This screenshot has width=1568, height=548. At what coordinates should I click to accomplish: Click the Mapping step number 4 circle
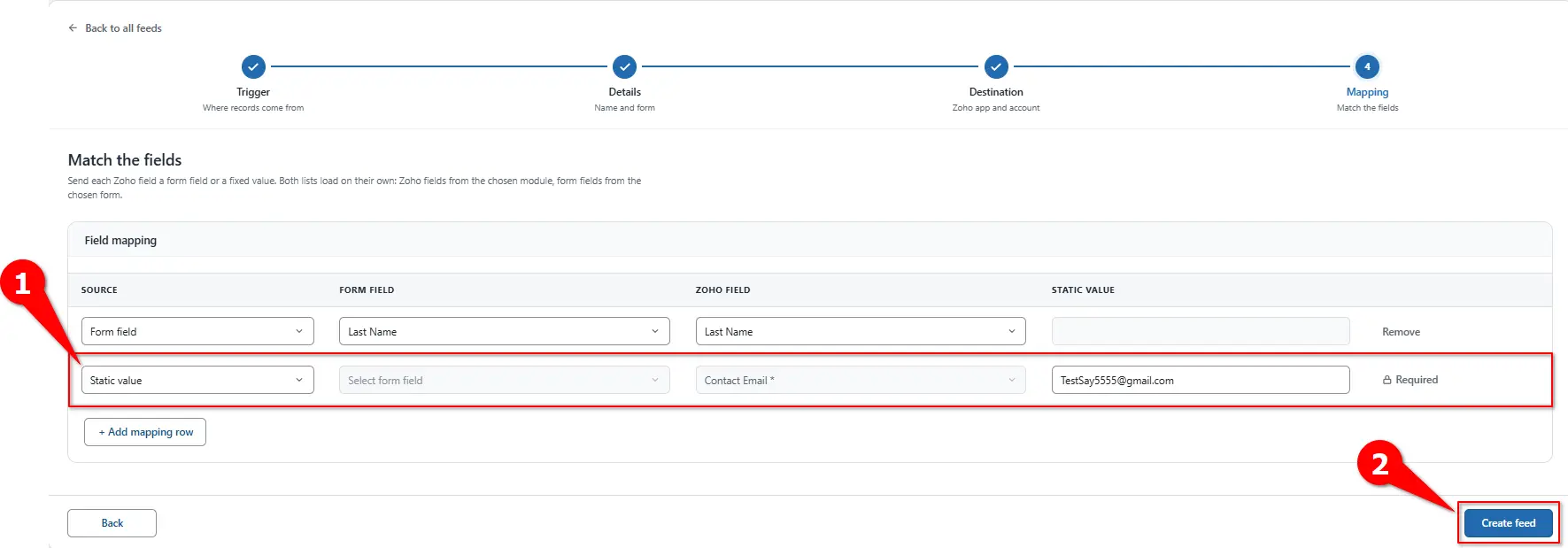(1367, 66)
